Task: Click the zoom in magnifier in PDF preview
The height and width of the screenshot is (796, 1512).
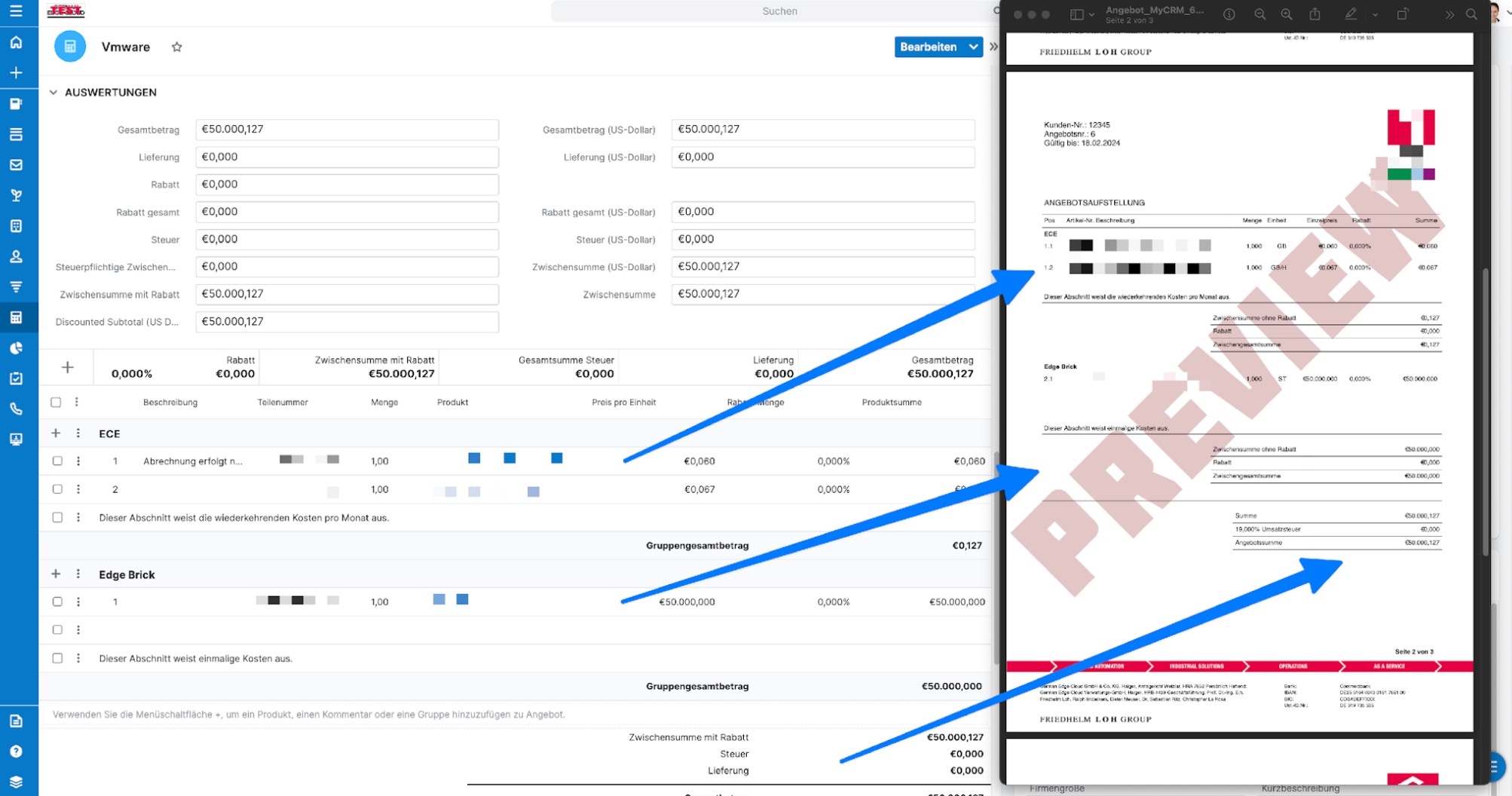Action: pos(1287,14)
